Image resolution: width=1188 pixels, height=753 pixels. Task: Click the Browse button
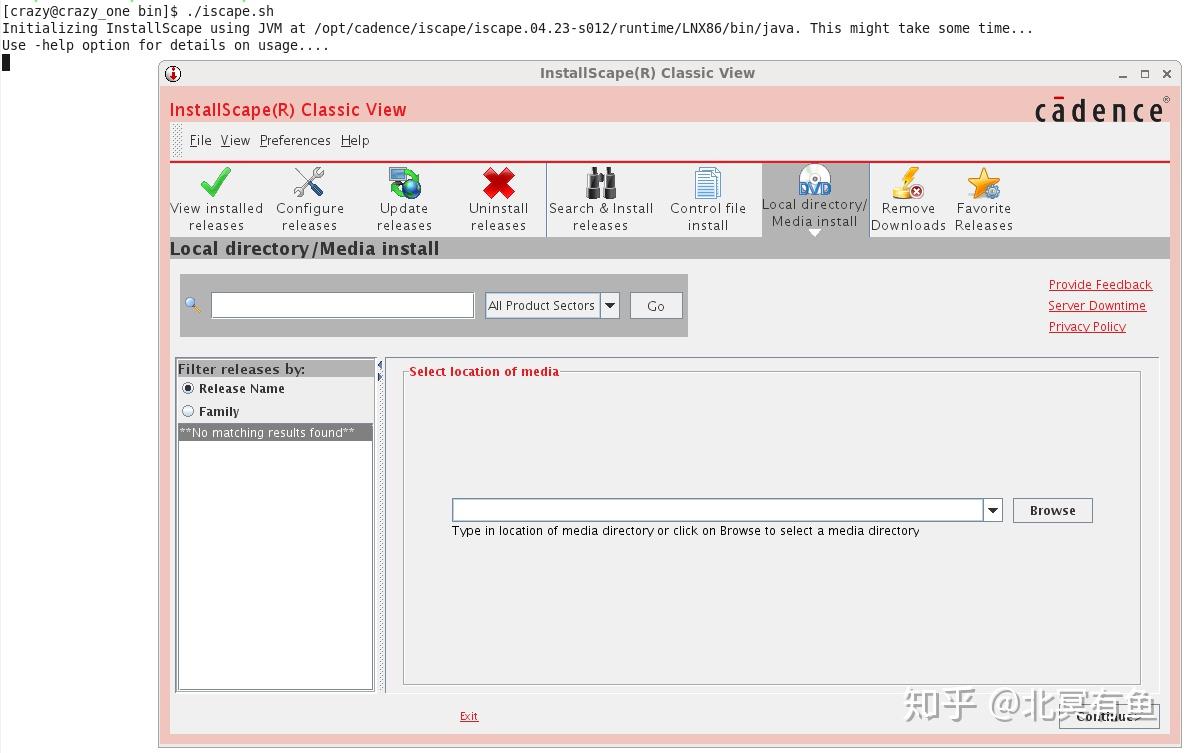[x=1052, y=510]
